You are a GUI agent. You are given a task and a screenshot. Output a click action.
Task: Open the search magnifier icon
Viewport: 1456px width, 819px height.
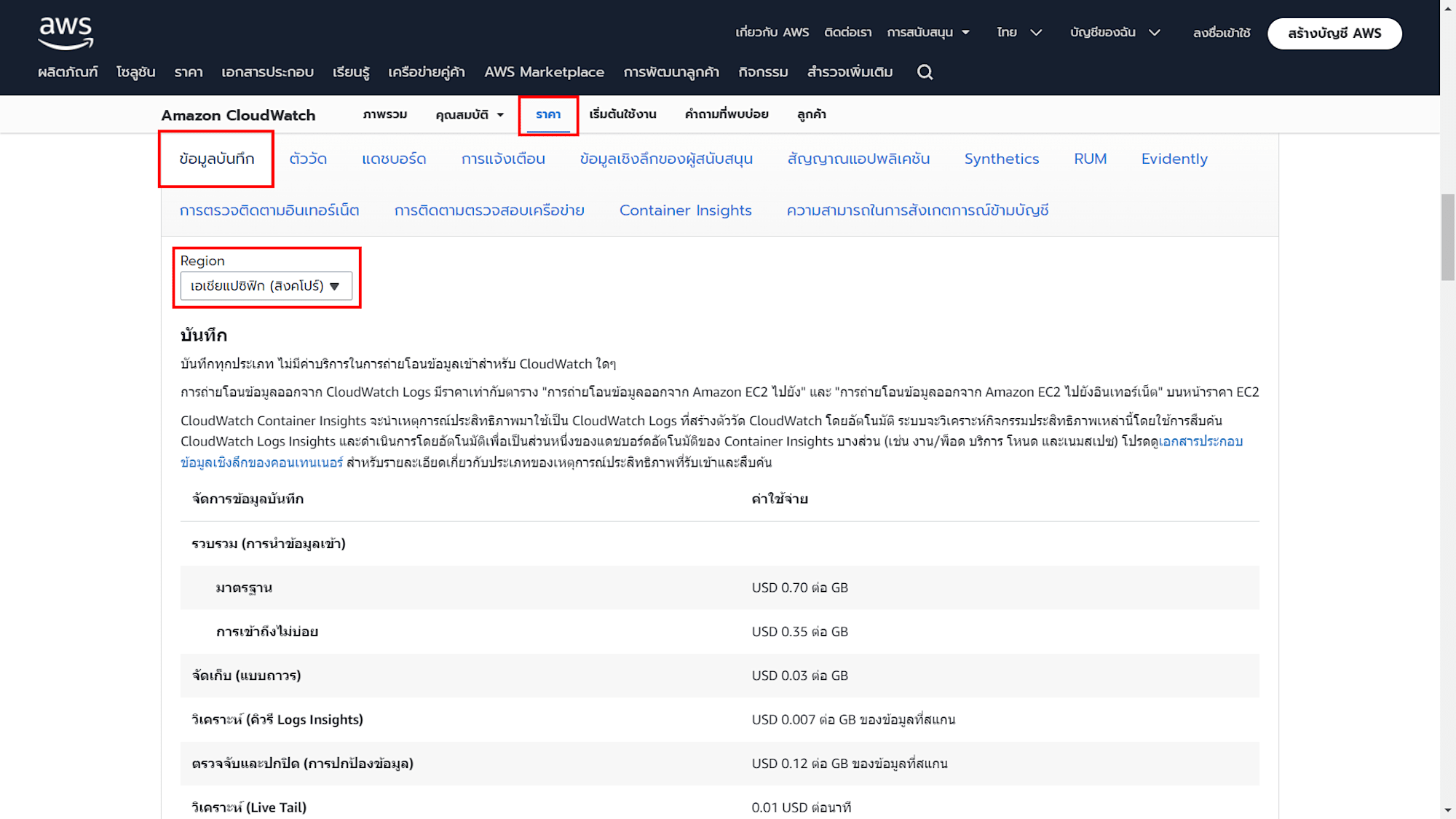coord(925,72)
